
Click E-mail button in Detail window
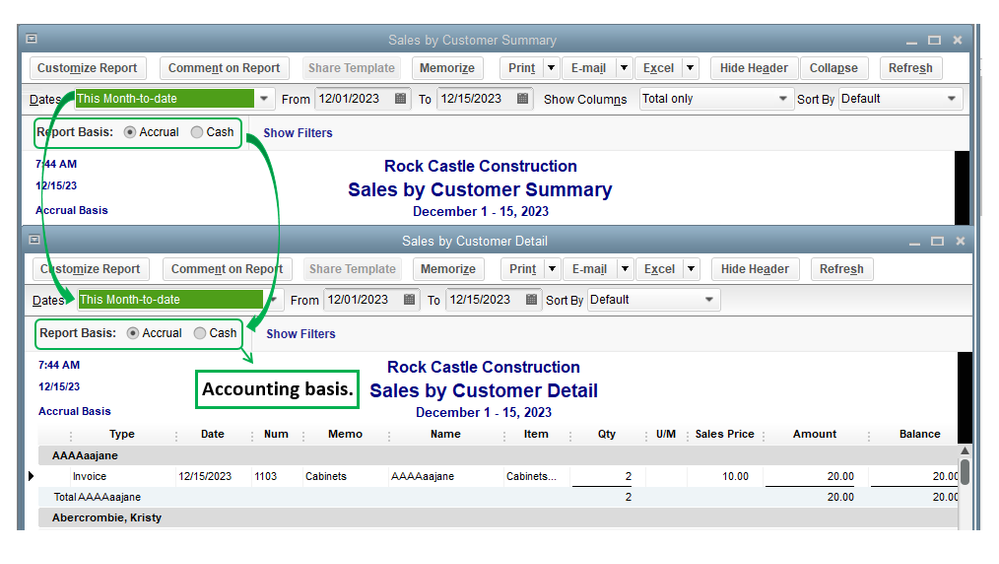(589, 269)
